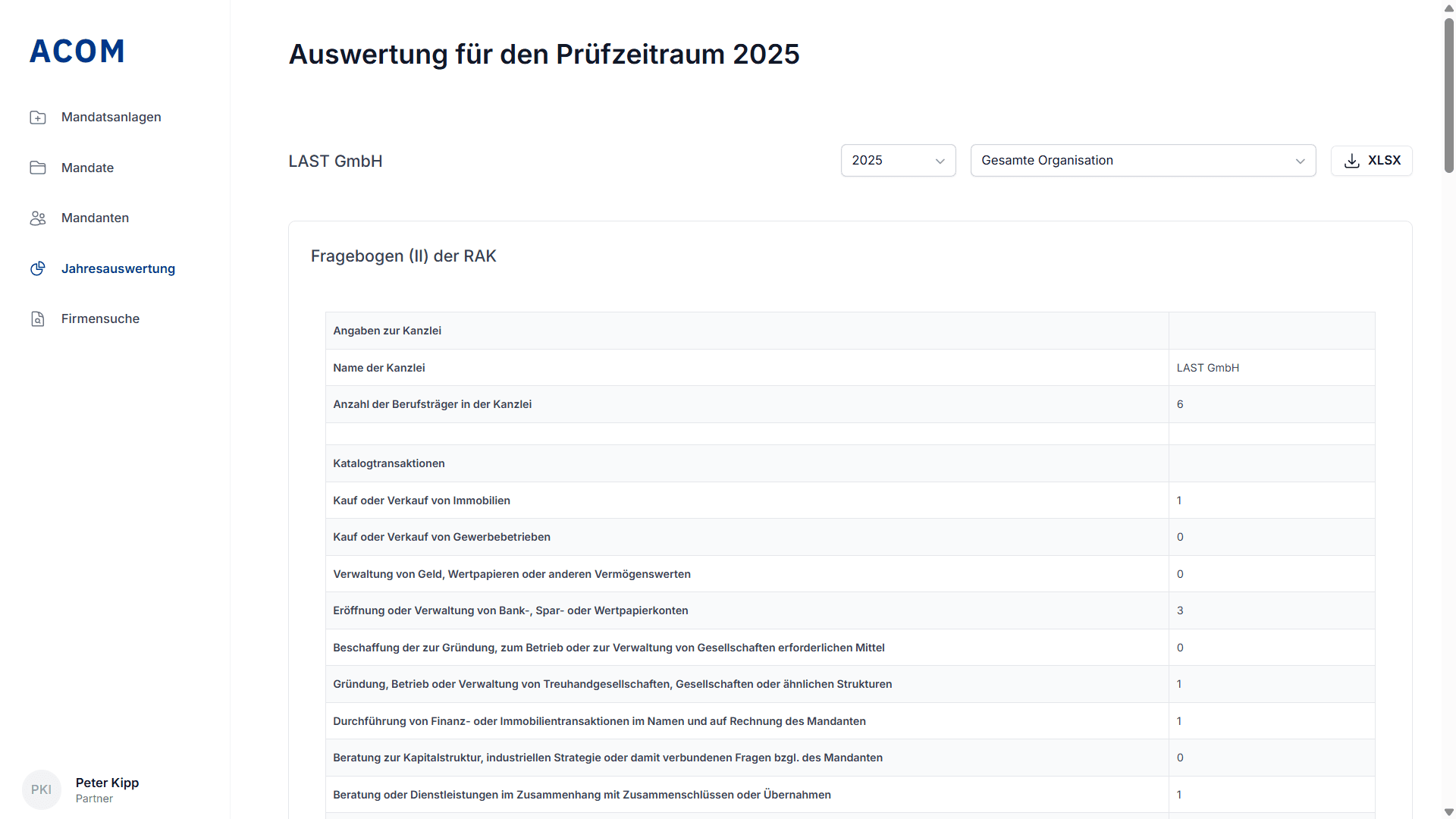The height and width of the screenshot is (819, 1456).
Task: Click the folder icon next to Mandate
Action: point(38,168)
